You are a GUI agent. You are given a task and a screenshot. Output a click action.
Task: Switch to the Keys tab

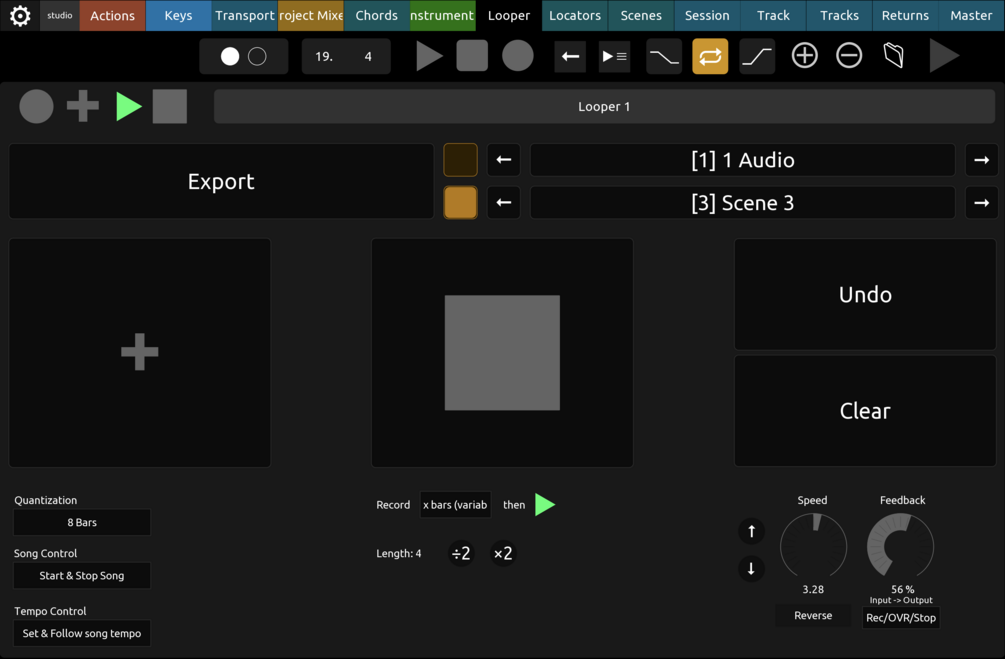tap(178, 15)
